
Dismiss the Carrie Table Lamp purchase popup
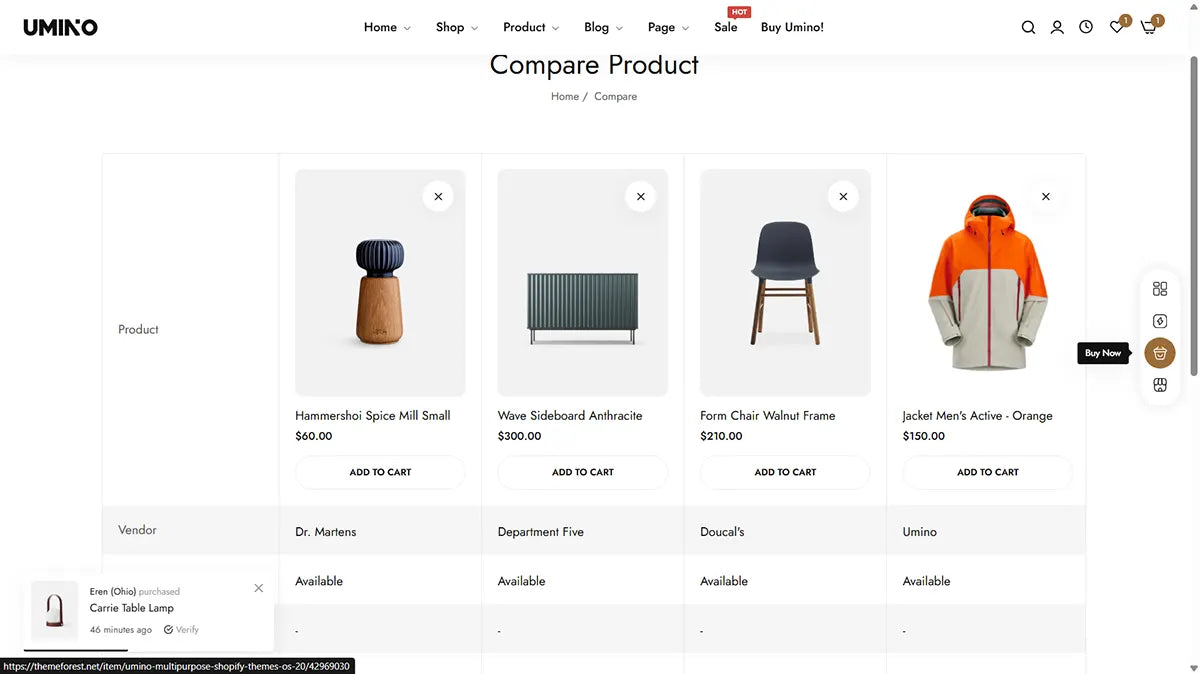(258, 588)
